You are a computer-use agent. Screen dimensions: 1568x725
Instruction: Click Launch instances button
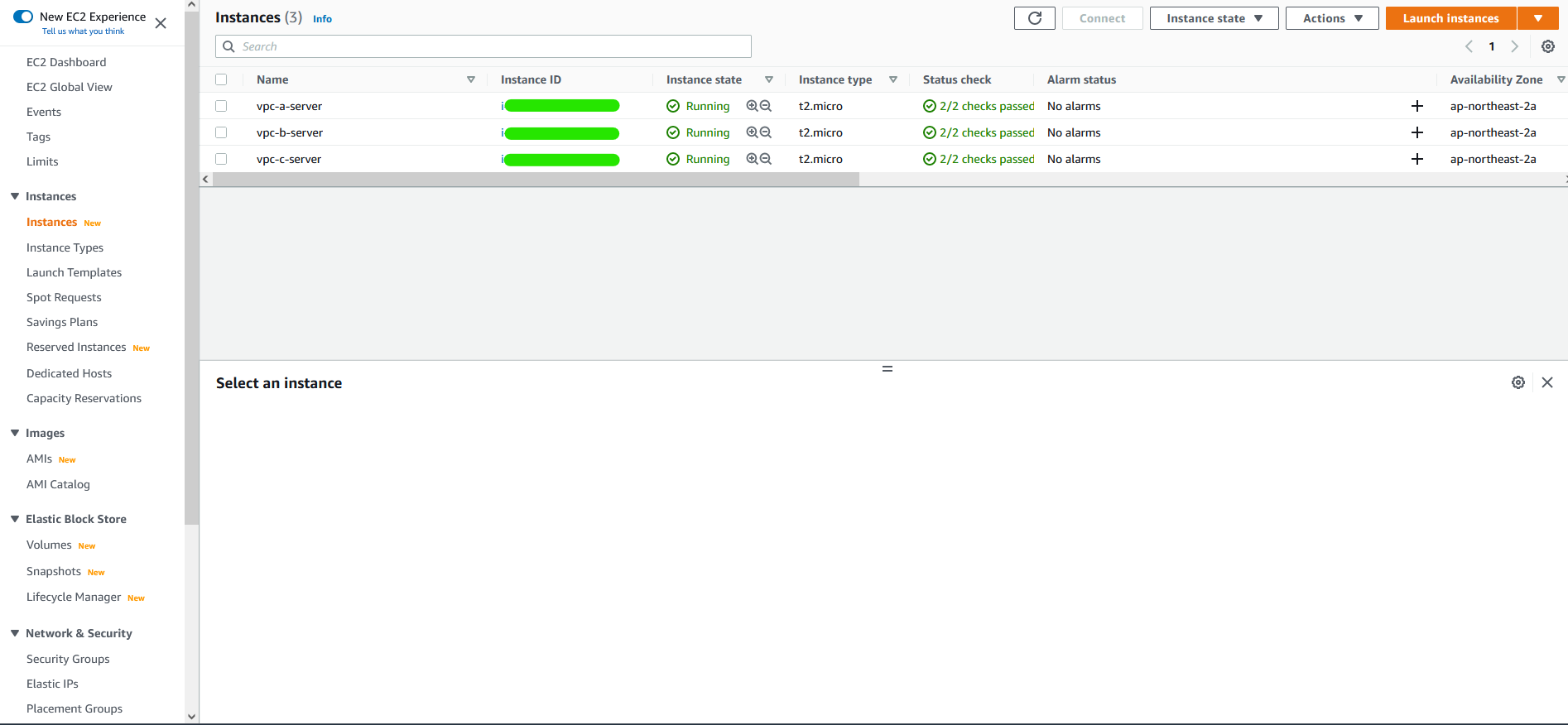[1451, 18]
